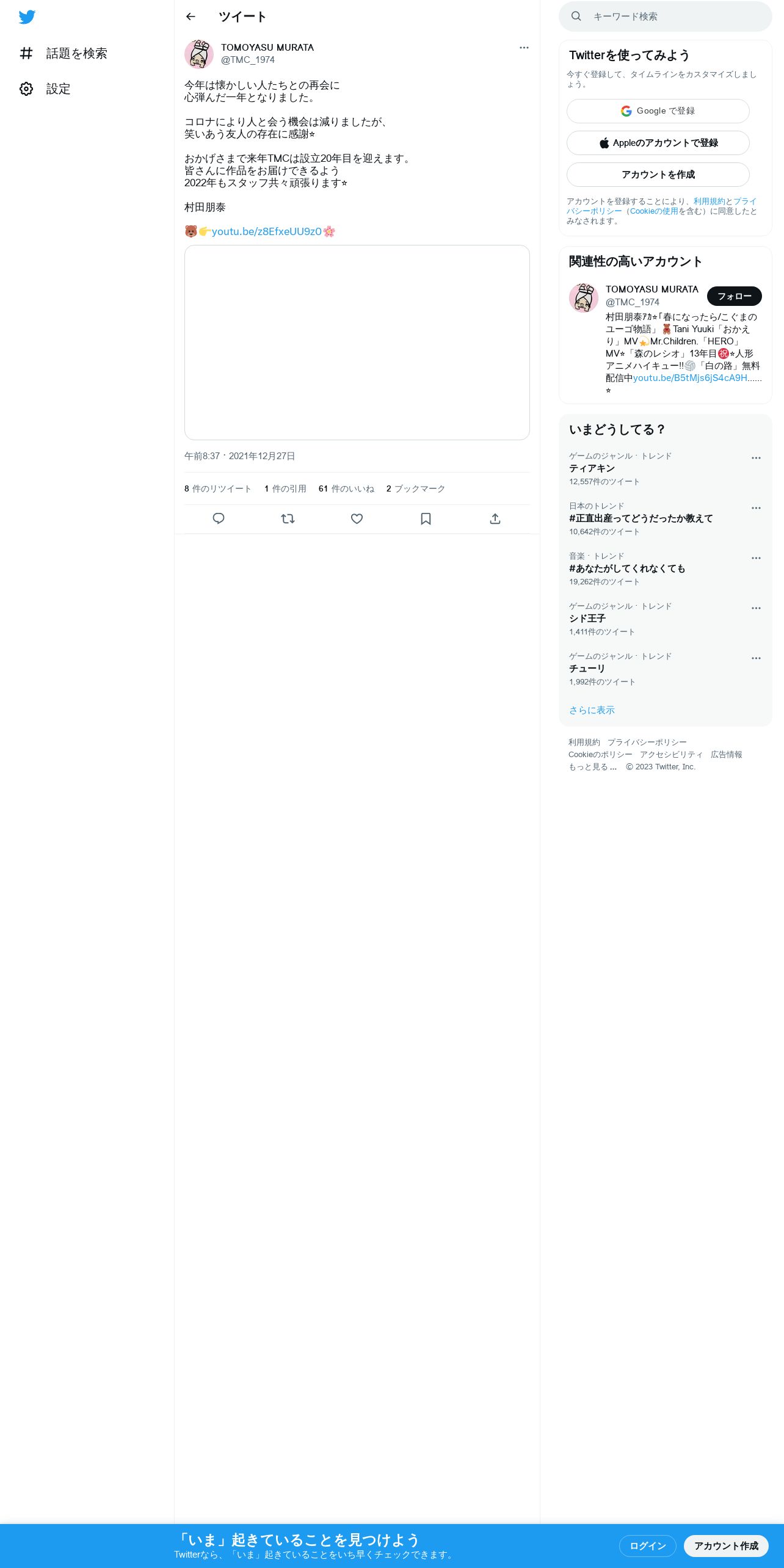Screen dimensions: 784x1568
Task: Open trend シド王子
Action: pyautogui.click(x=587, y=619)
